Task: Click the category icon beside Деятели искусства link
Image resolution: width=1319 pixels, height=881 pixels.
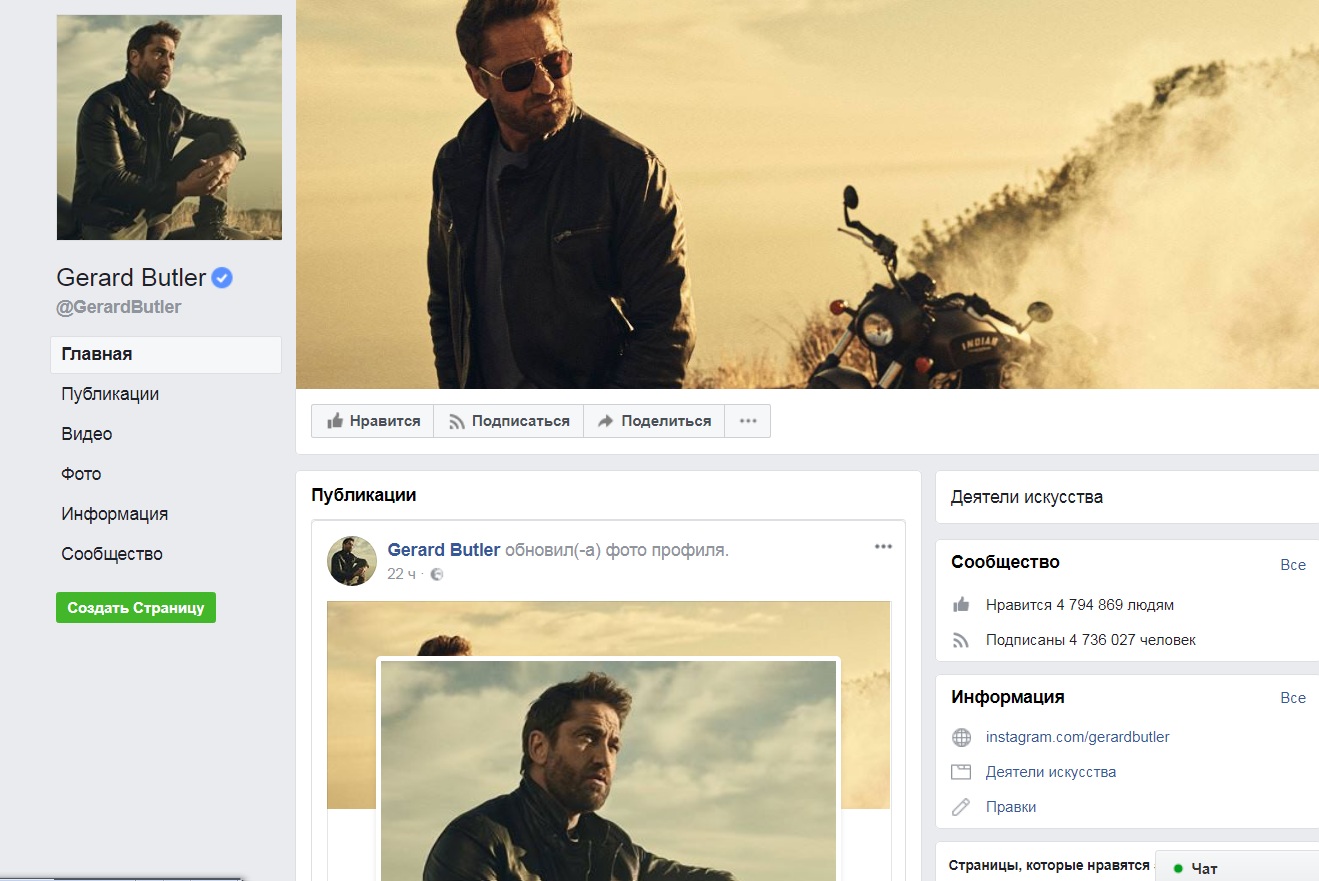Action: [x=961, y=772]
